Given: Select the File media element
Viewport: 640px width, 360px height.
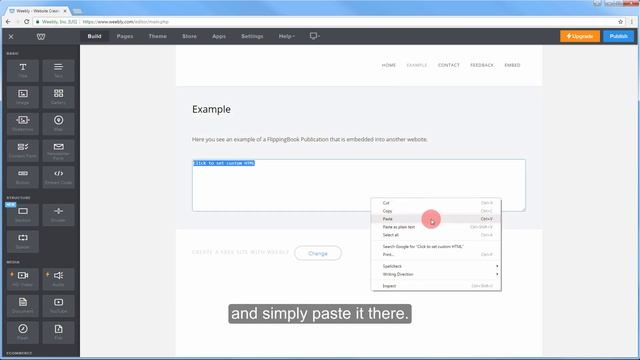Looking at the screenshot, I should coord(58,332).
